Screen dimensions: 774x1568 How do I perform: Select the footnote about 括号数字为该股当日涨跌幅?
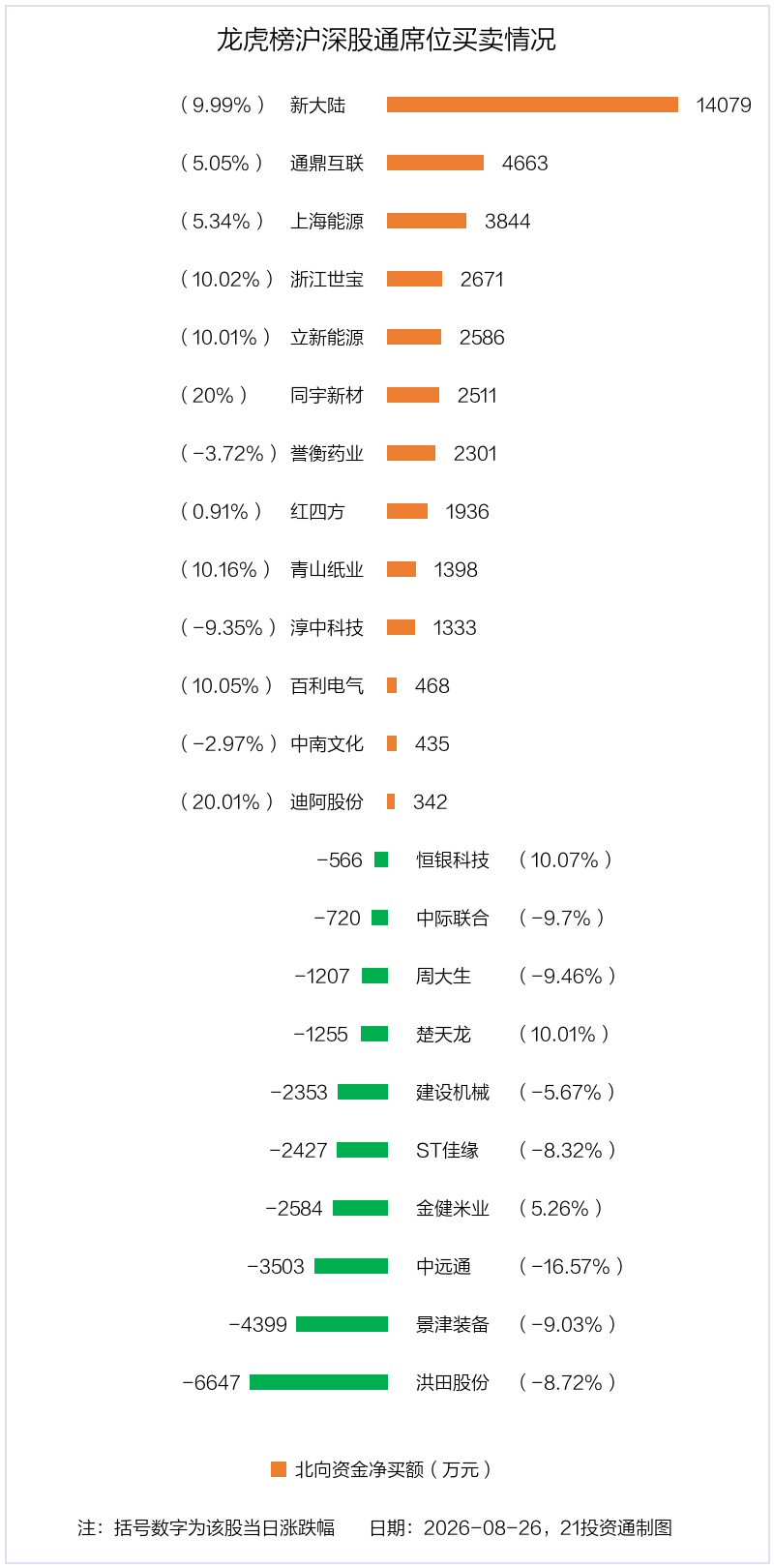206,1527
